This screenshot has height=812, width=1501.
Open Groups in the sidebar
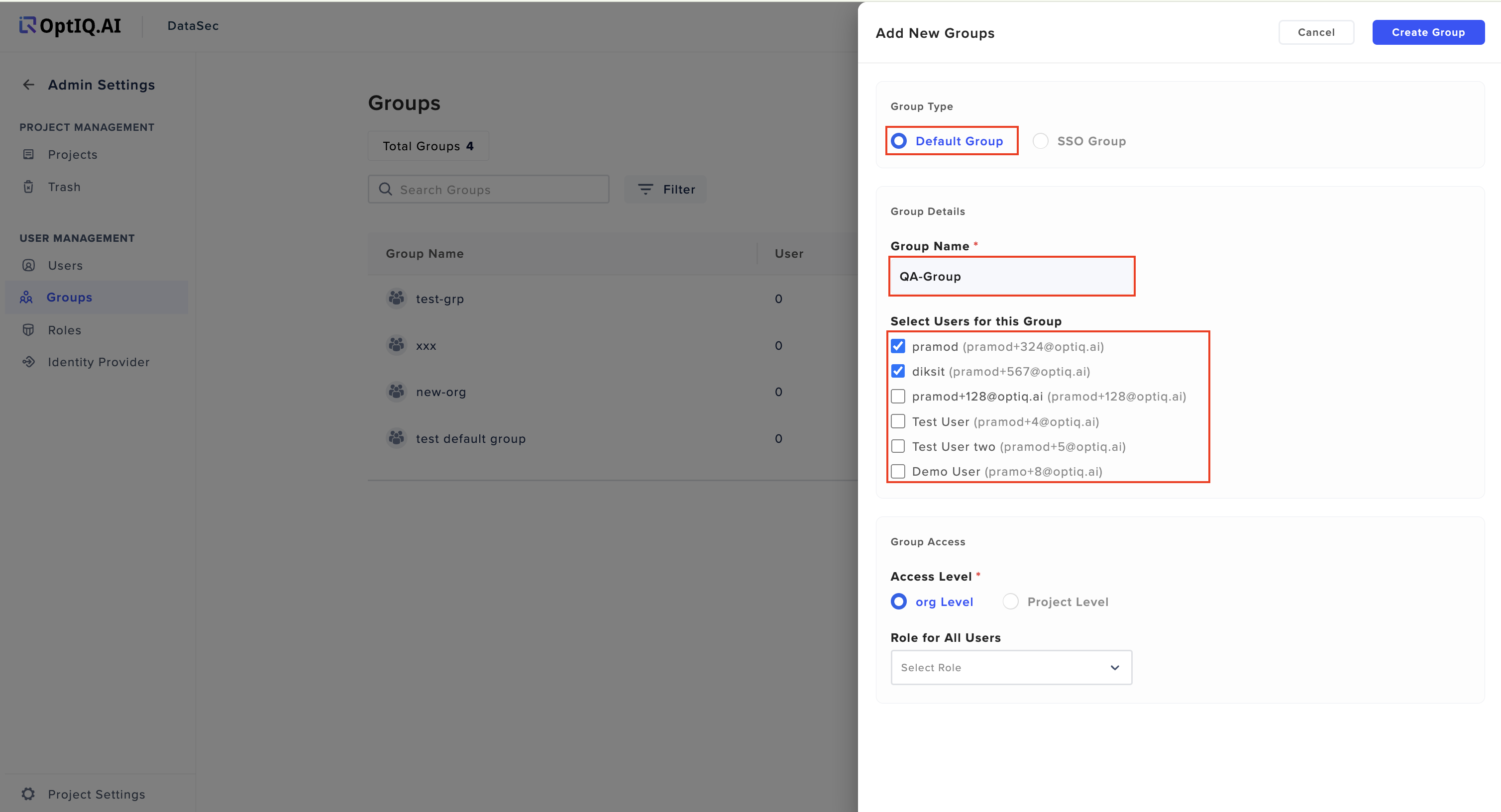pyautogui.click(x=96, y=298)
